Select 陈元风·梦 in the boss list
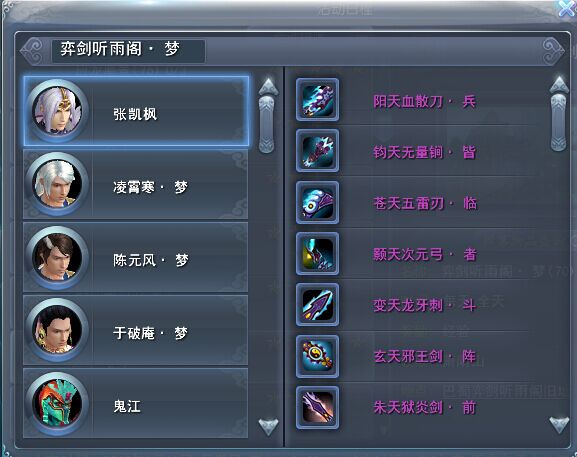 (135, 257)
